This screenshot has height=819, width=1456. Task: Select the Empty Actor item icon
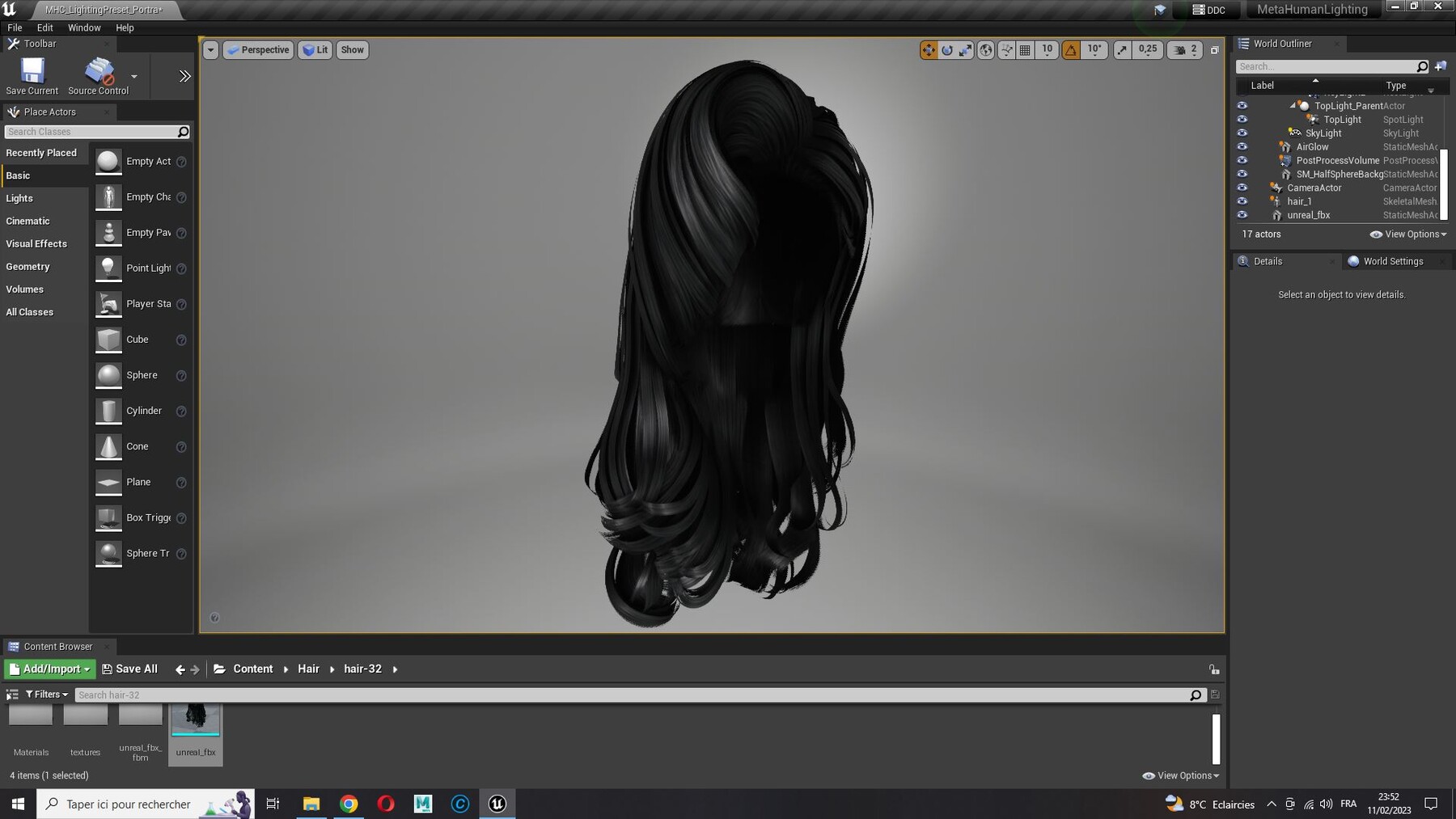(108, 162)
